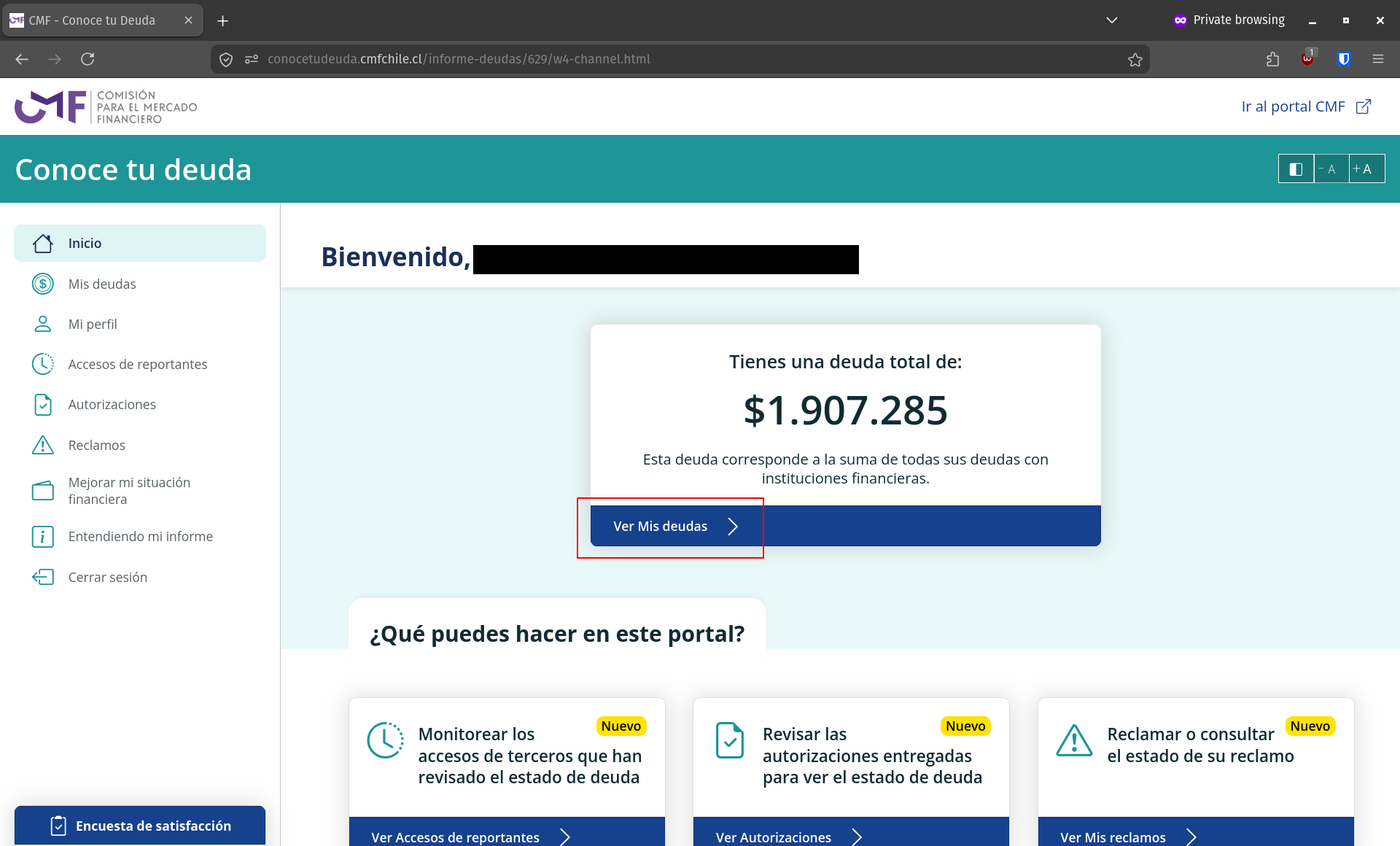Open Autorizaciones document check icon
The image size is (1400, 846).
tap(43, 404)
